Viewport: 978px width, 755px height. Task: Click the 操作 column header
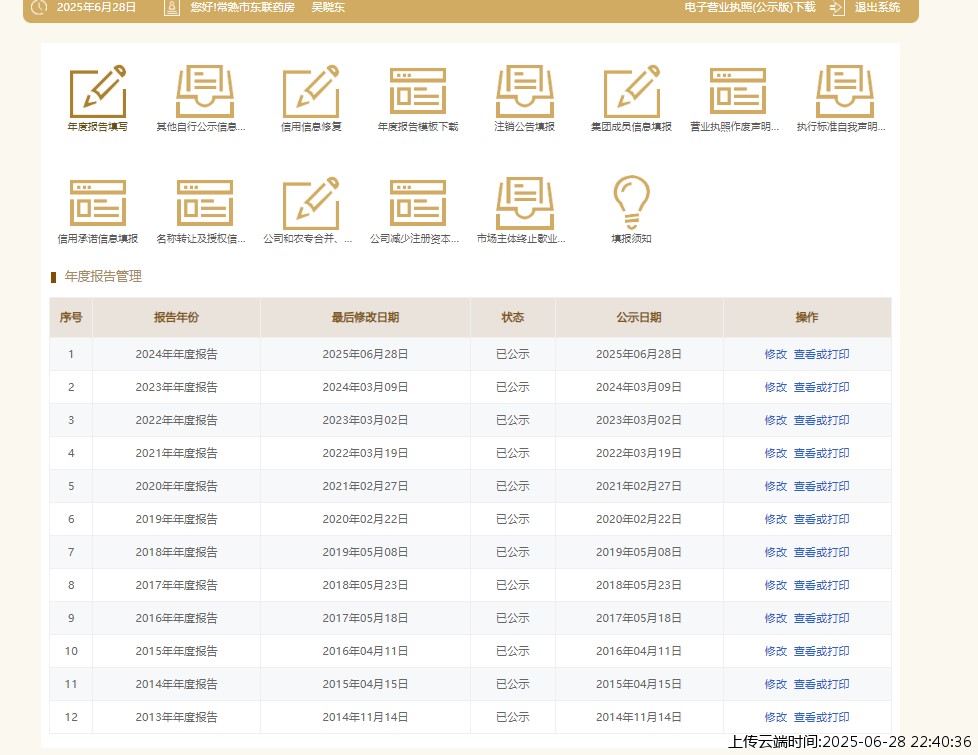[807, 317]
